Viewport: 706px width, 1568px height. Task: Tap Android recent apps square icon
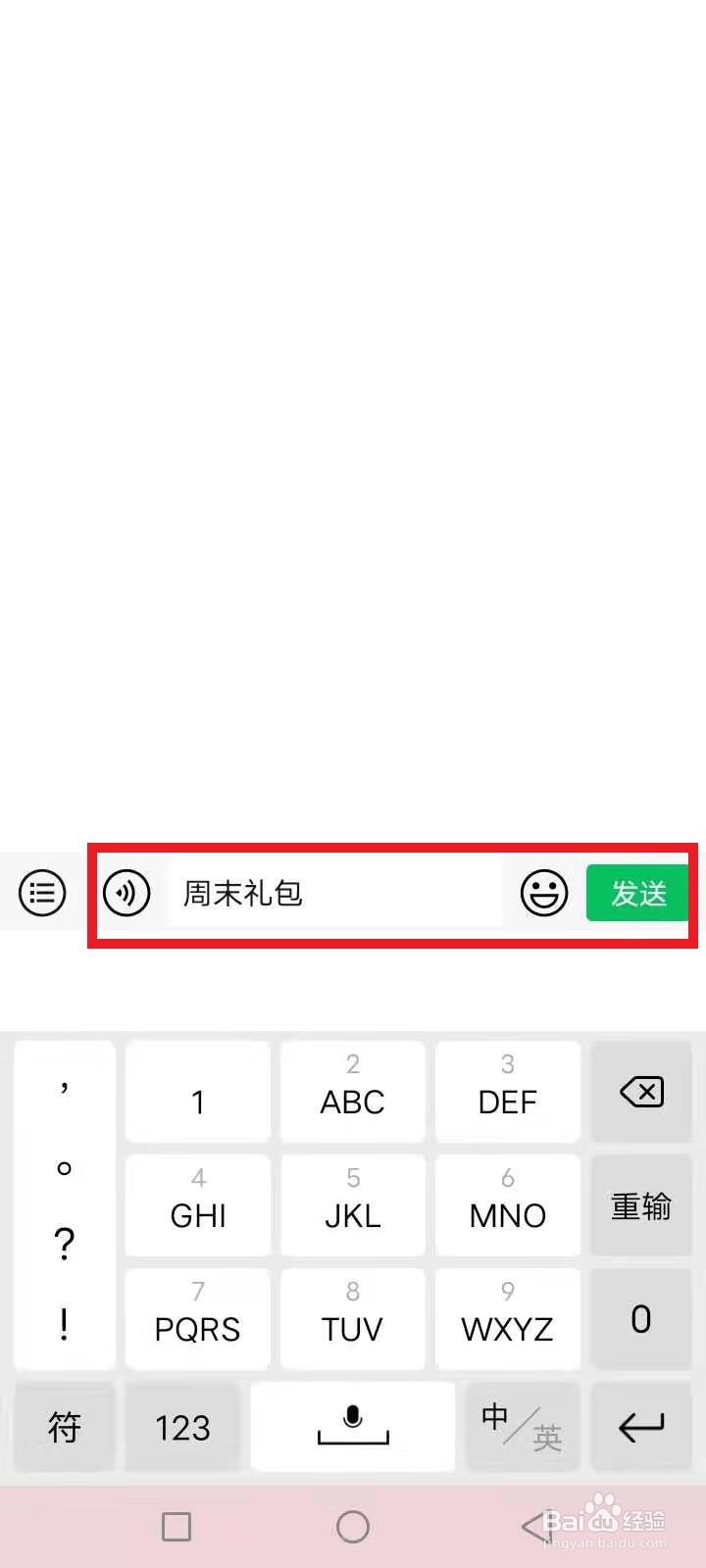pyautogui.click(x=176, y=1526)
